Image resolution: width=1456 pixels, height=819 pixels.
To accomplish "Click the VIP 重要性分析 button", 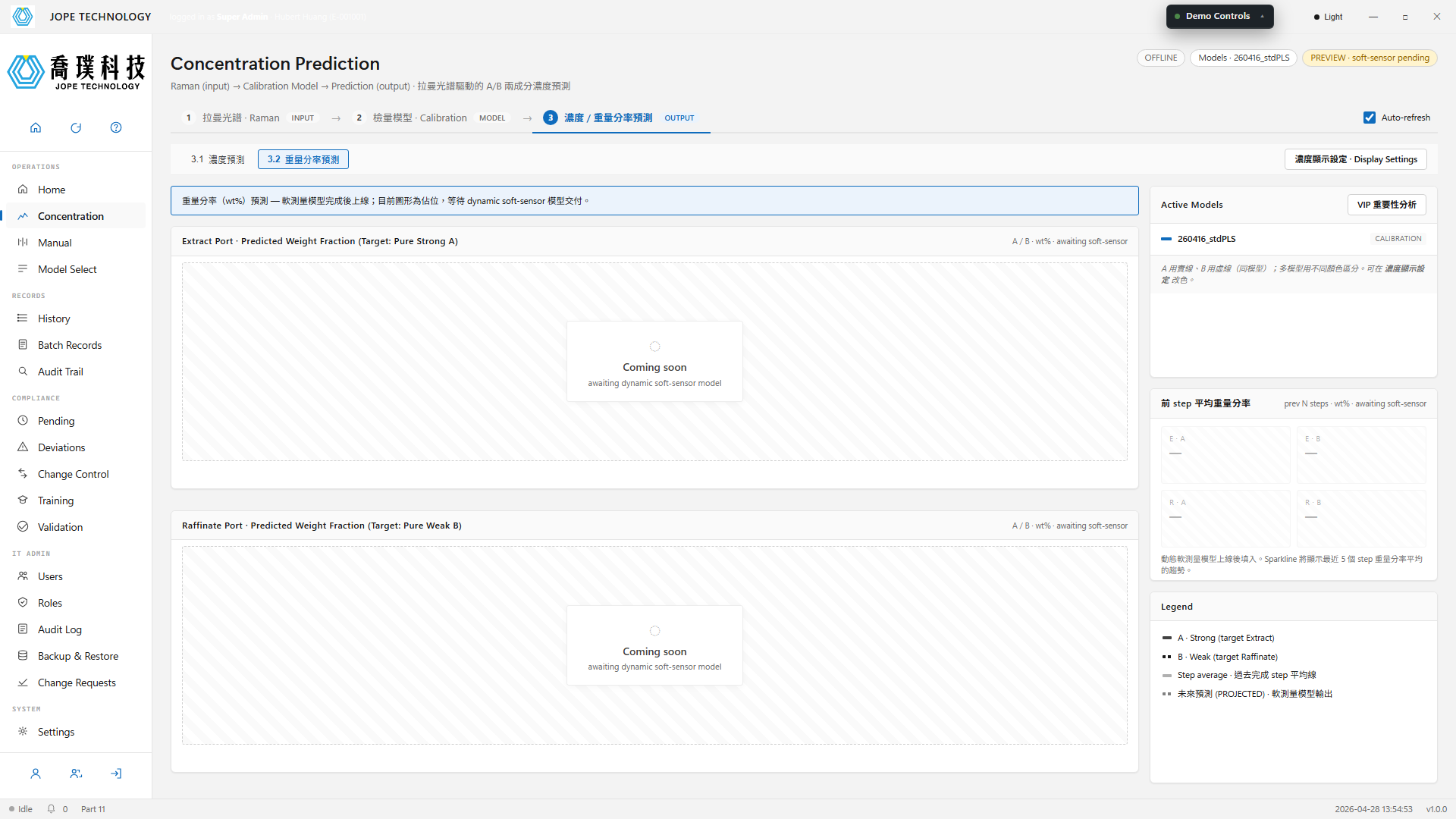I will 1386,205.
